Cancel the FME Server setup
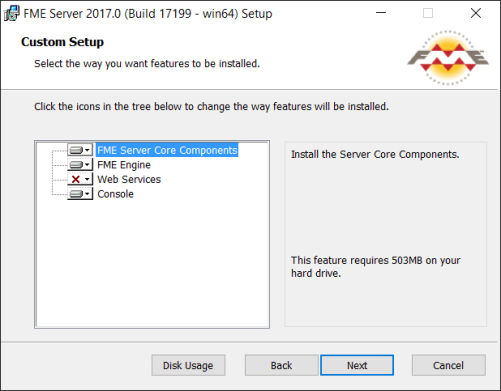 point(448,365)
